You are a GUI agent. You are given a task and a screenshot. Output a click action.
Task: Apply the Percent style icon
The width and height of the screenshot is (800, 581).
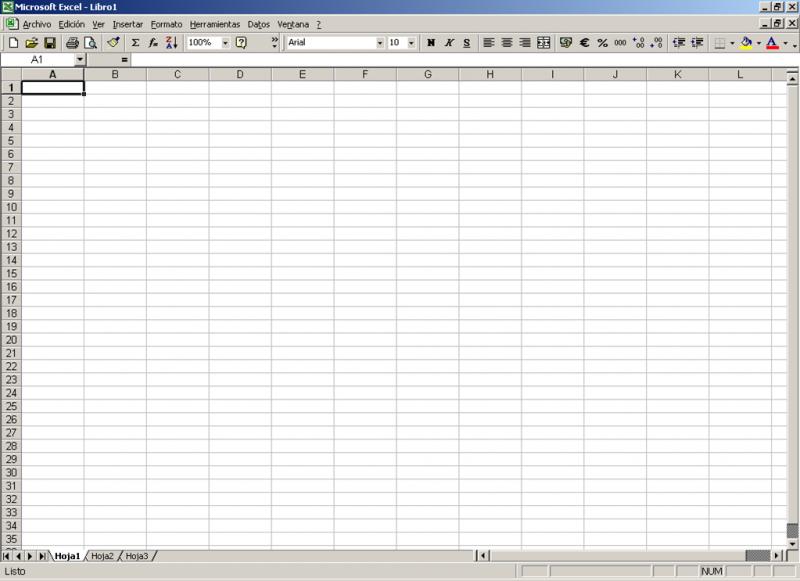(602, 43)
